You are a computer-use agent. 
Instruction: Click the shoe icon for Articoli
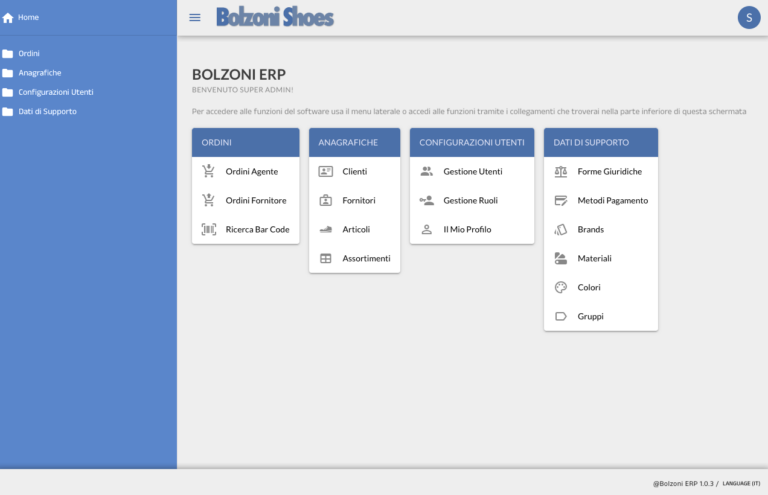(326, 229)
